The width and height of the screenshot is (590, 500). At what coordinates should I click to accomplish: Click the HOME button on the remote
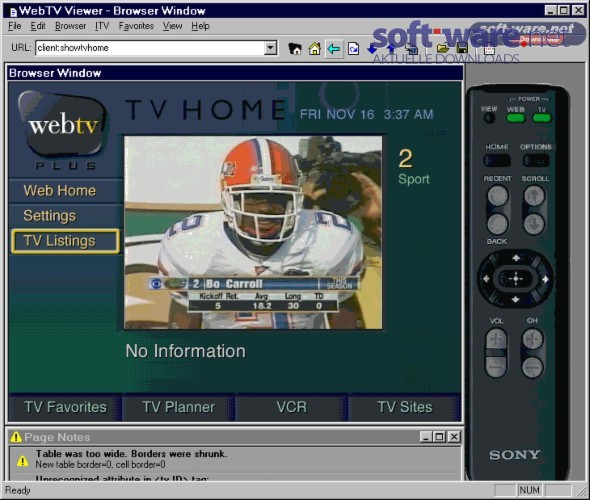pos(497,161)
